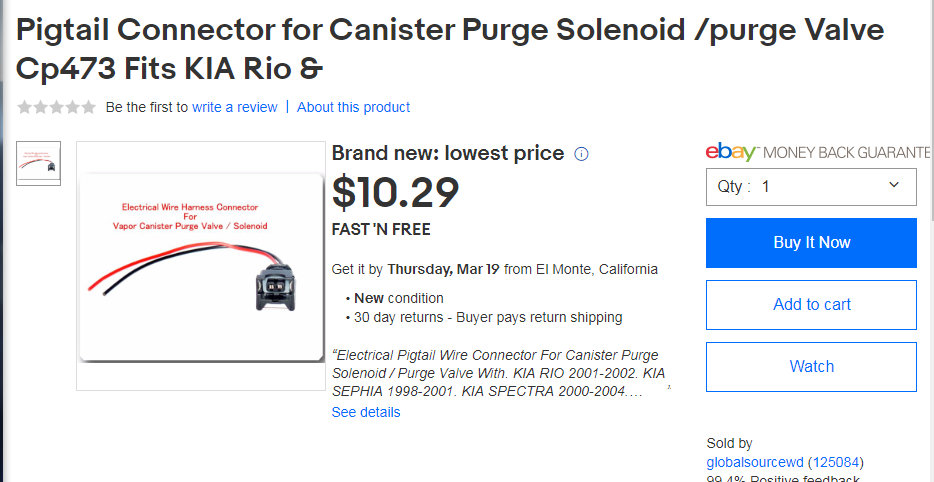Jump to About this product
The image size is (934, 482).
click(x=353, y=107)
